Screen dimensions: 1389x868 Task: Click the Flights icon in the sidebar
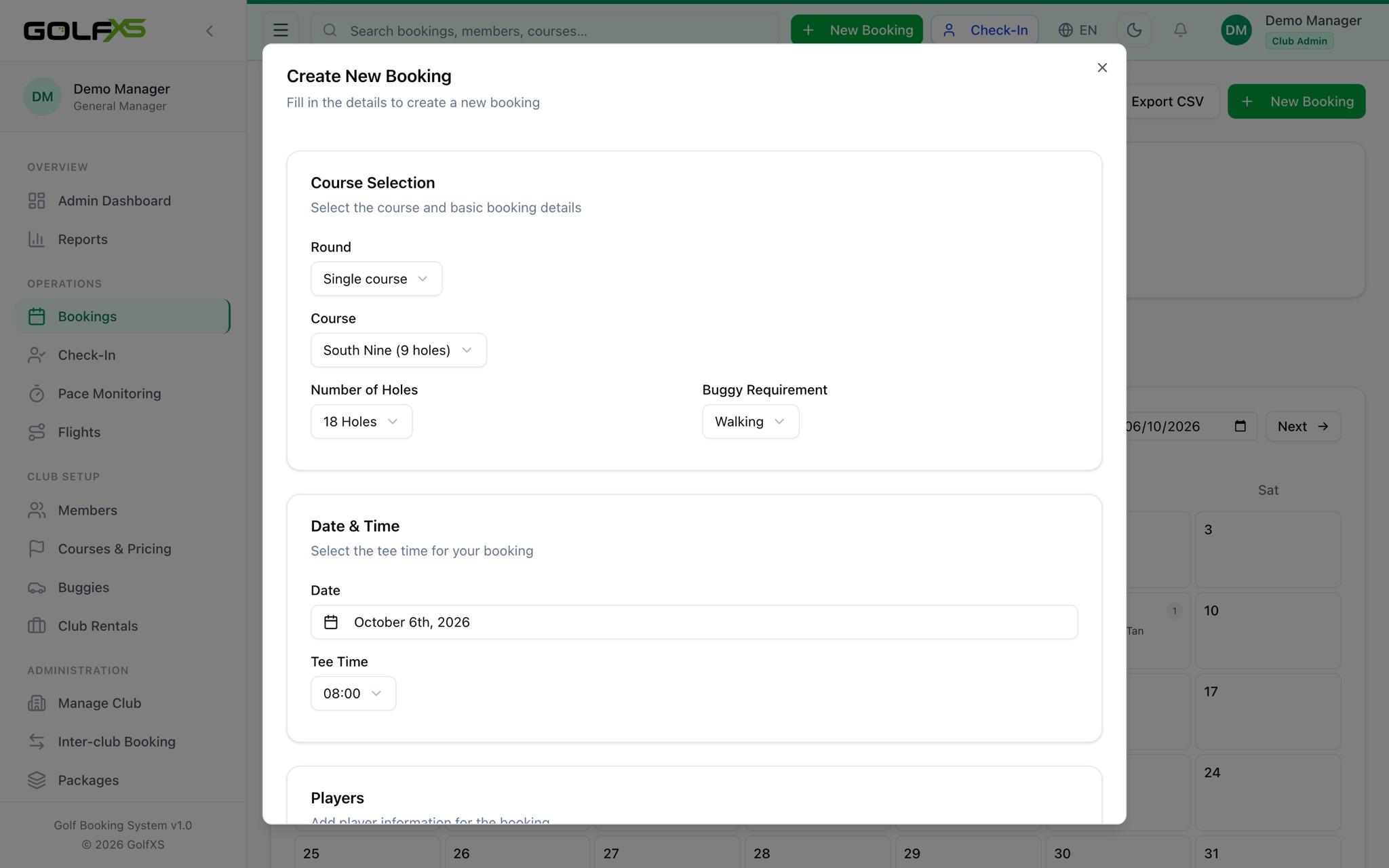37,433
